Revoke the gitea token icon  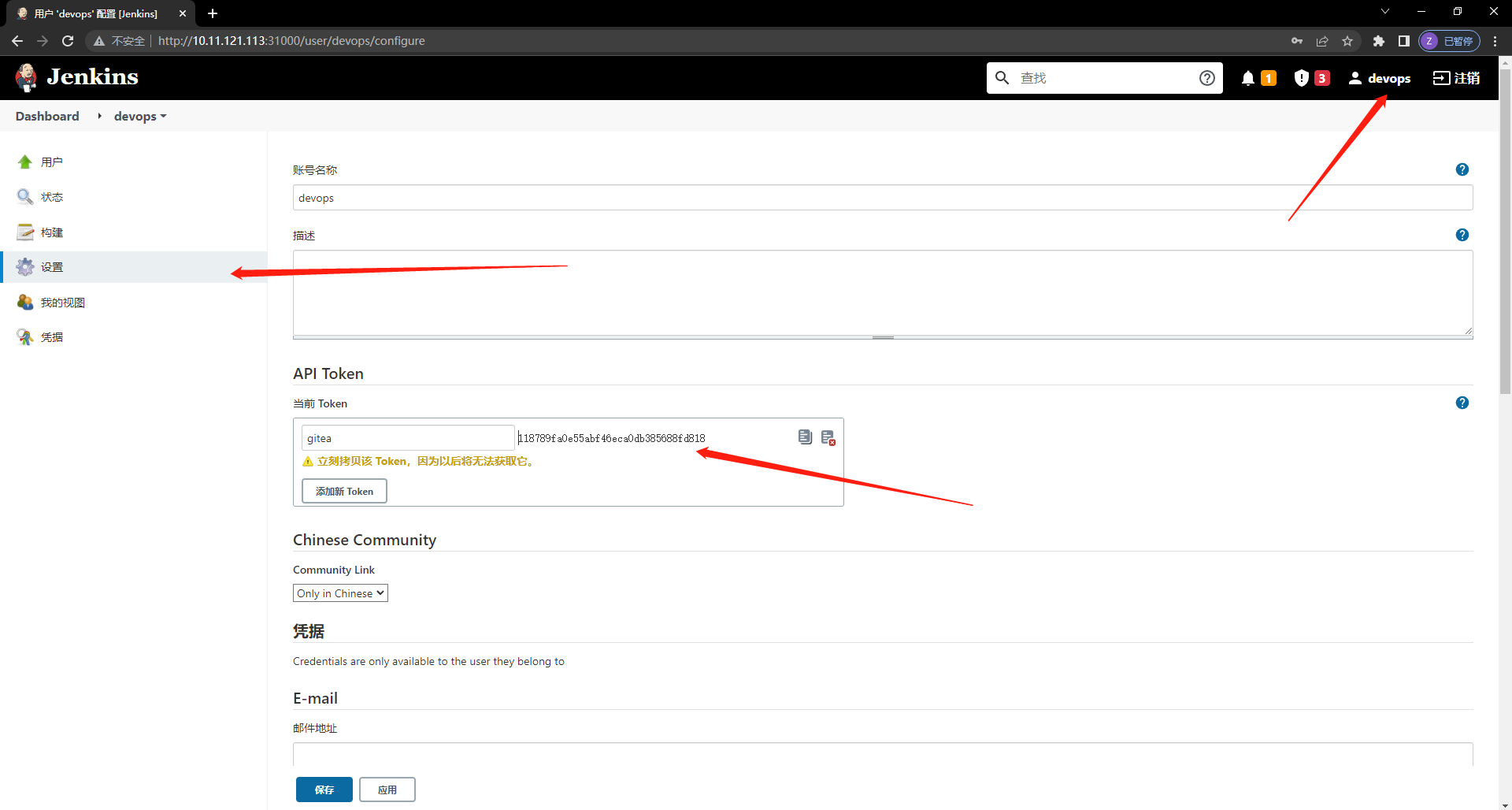click(828, 437)
